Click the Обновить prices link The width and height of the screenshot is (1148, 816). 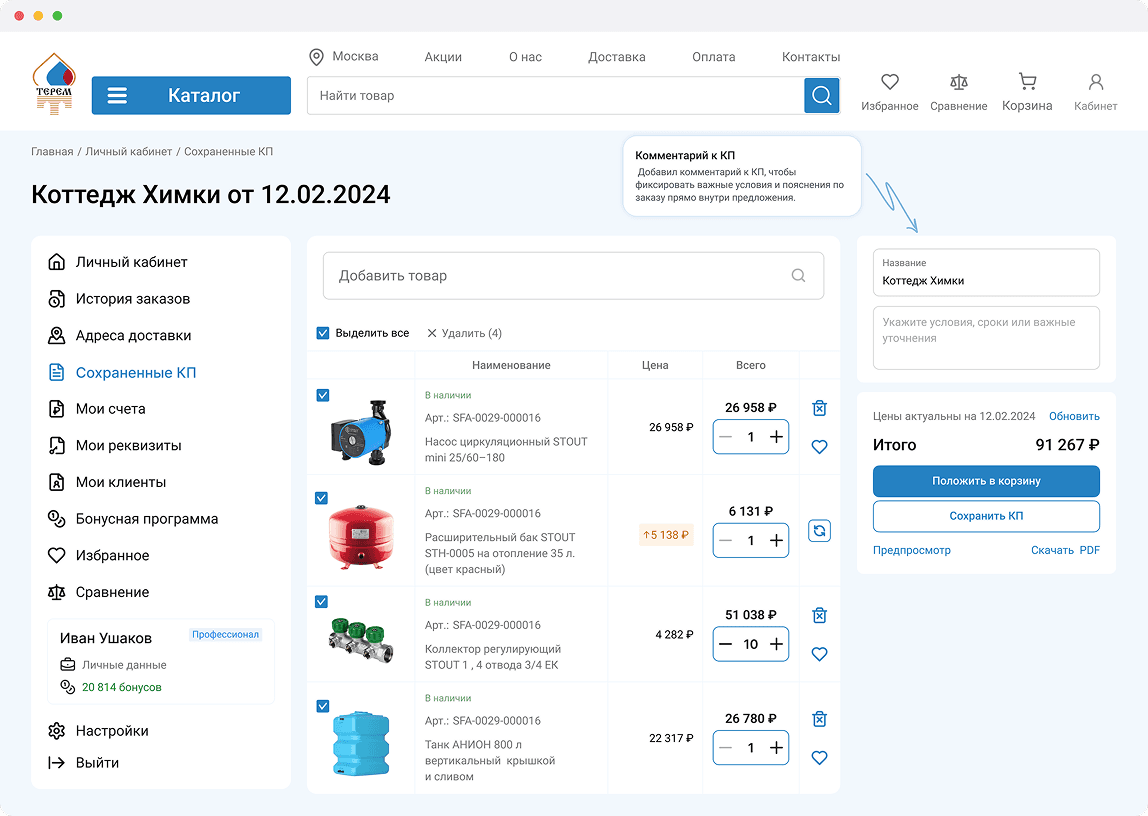1074,416
